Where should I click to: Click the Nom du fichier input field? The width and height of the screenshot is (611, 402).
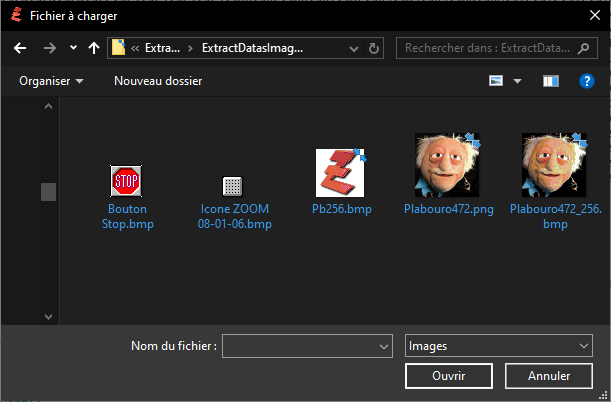coord(307,346)
